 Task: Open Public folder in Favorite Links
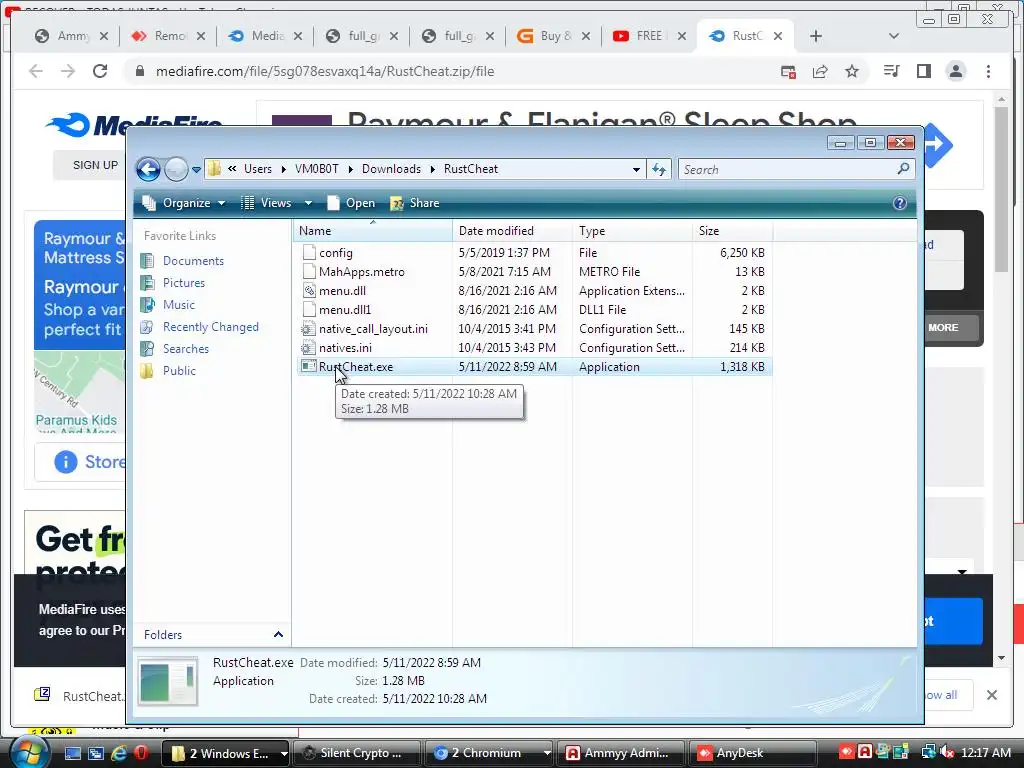tap(179, 371)
